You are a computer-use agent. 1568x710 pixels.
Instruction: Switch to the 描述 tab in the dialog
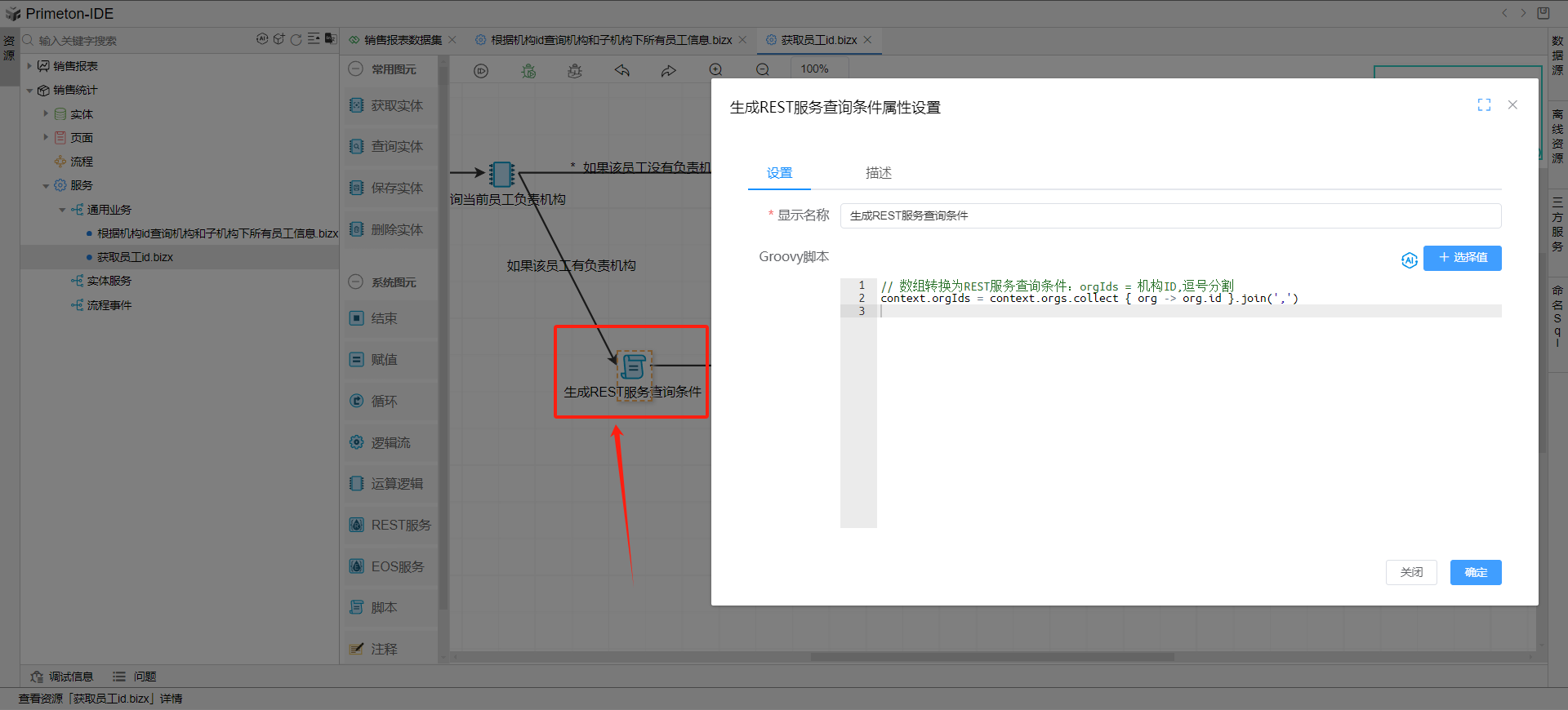pyautogui.click(x=878, y=173)
